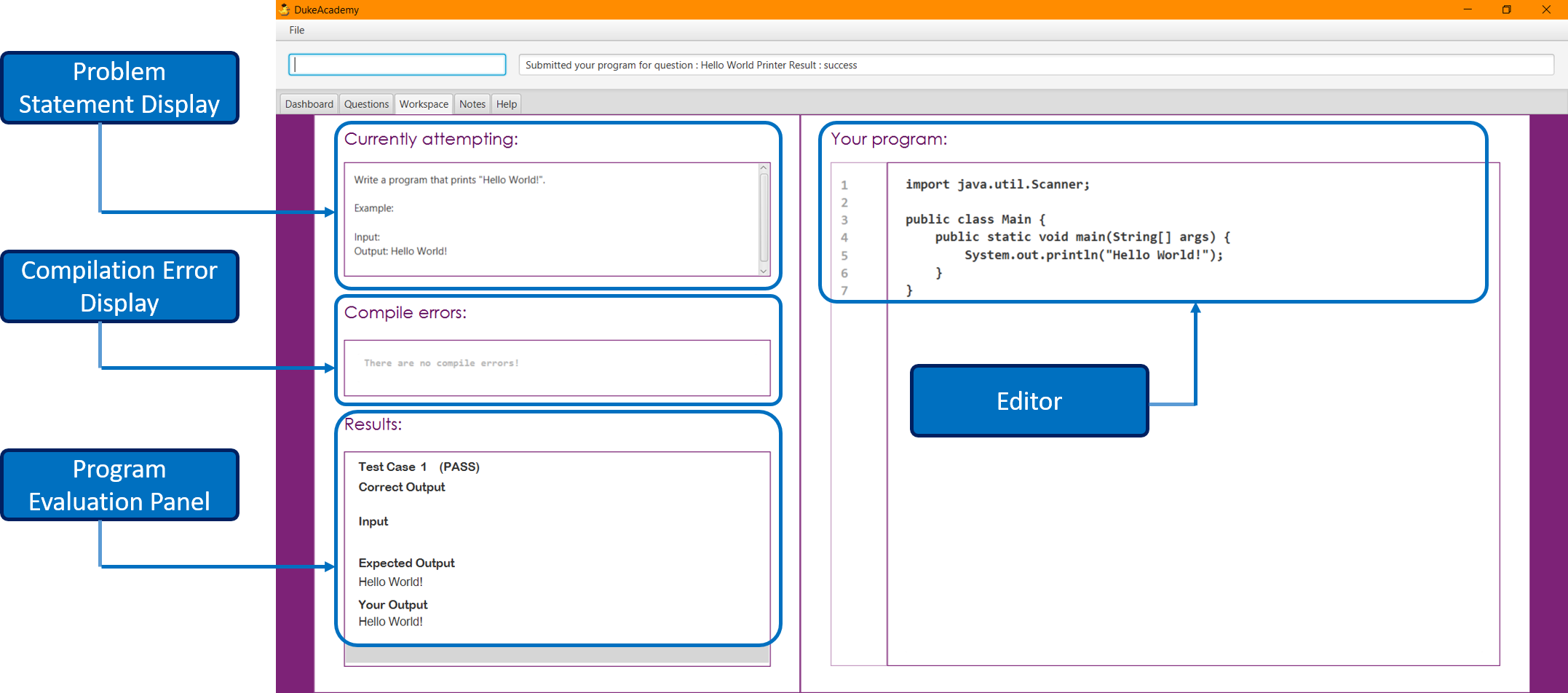This screenshot has height=693, width=1568.
Task: Click line number 7 in editor gutter
Action: 844,290
